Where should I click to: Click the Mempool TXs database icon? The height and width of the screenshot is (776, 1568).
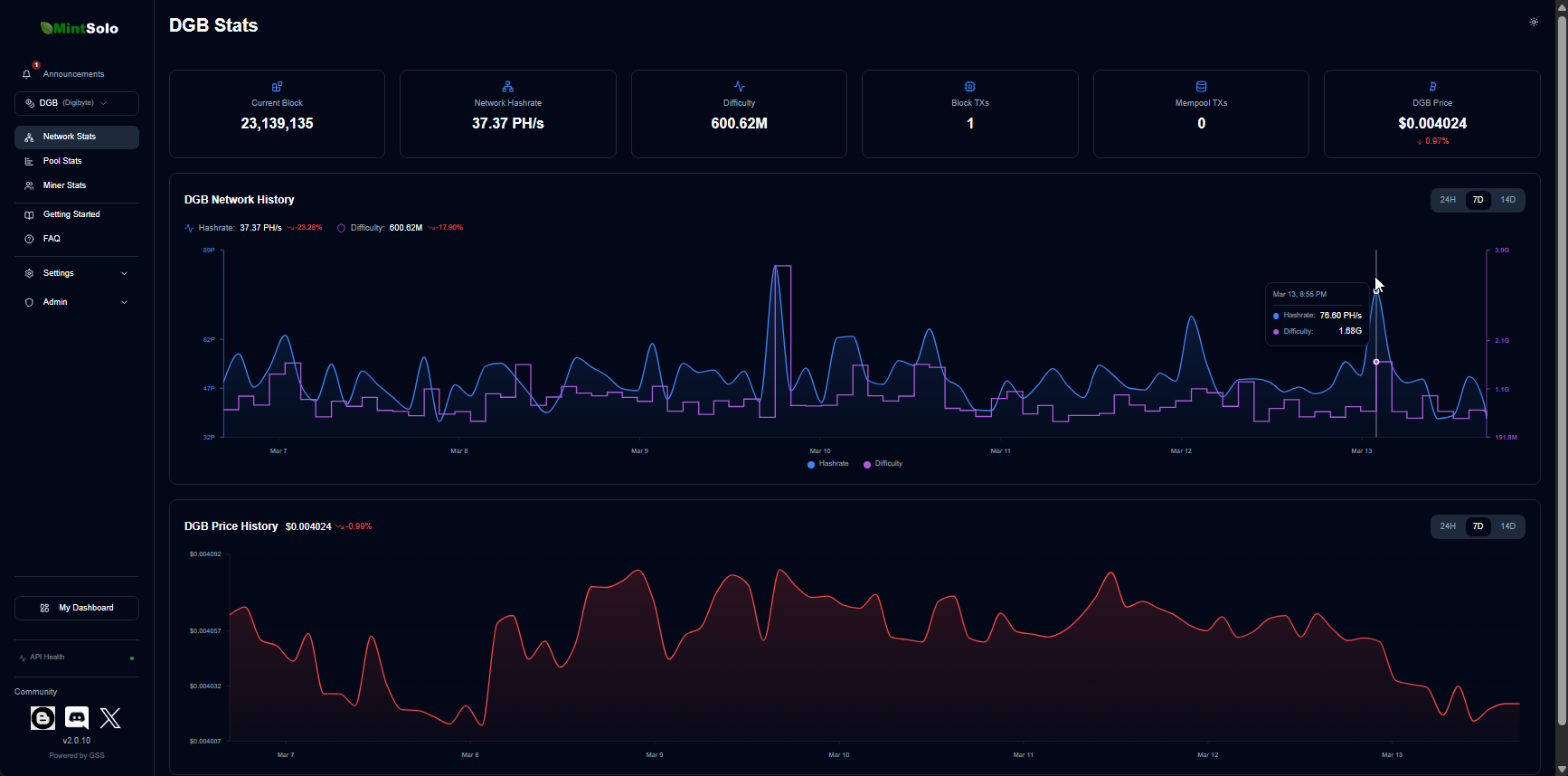1201,87
